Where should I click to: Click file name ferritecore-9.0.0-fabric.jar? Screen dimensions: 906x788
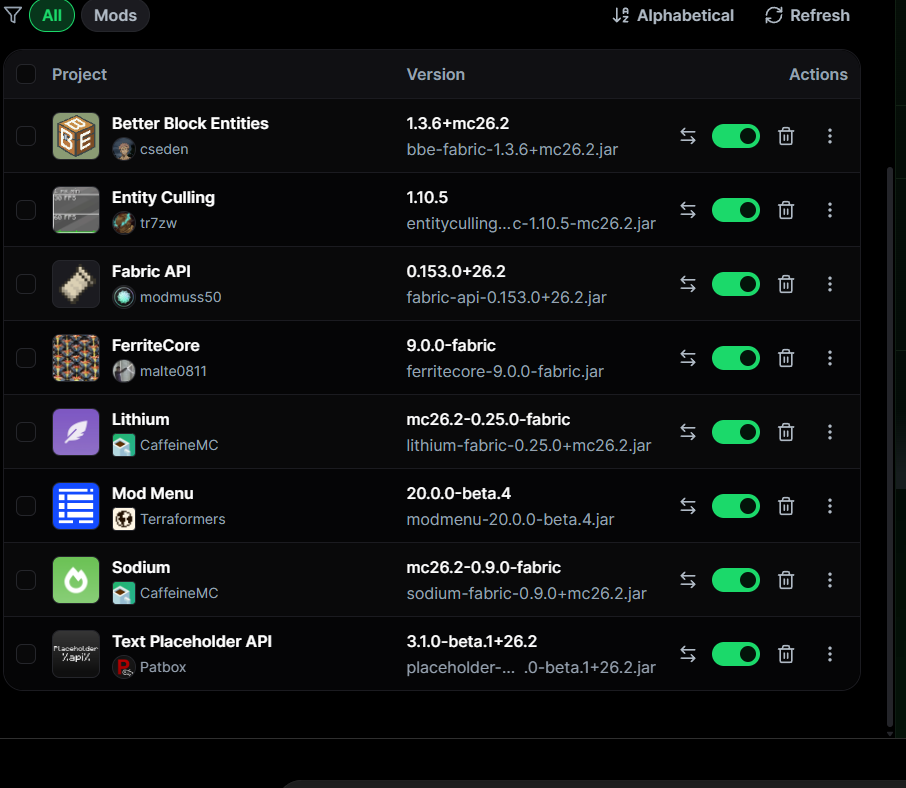click(x=505, y=371)
